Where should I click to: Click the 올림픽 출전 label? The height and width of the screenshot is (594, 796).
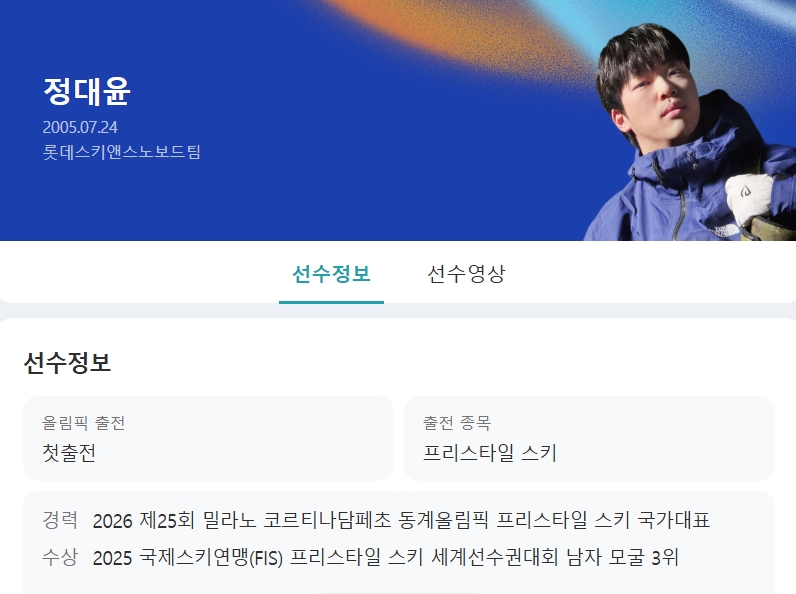click(x=83, y=422)
